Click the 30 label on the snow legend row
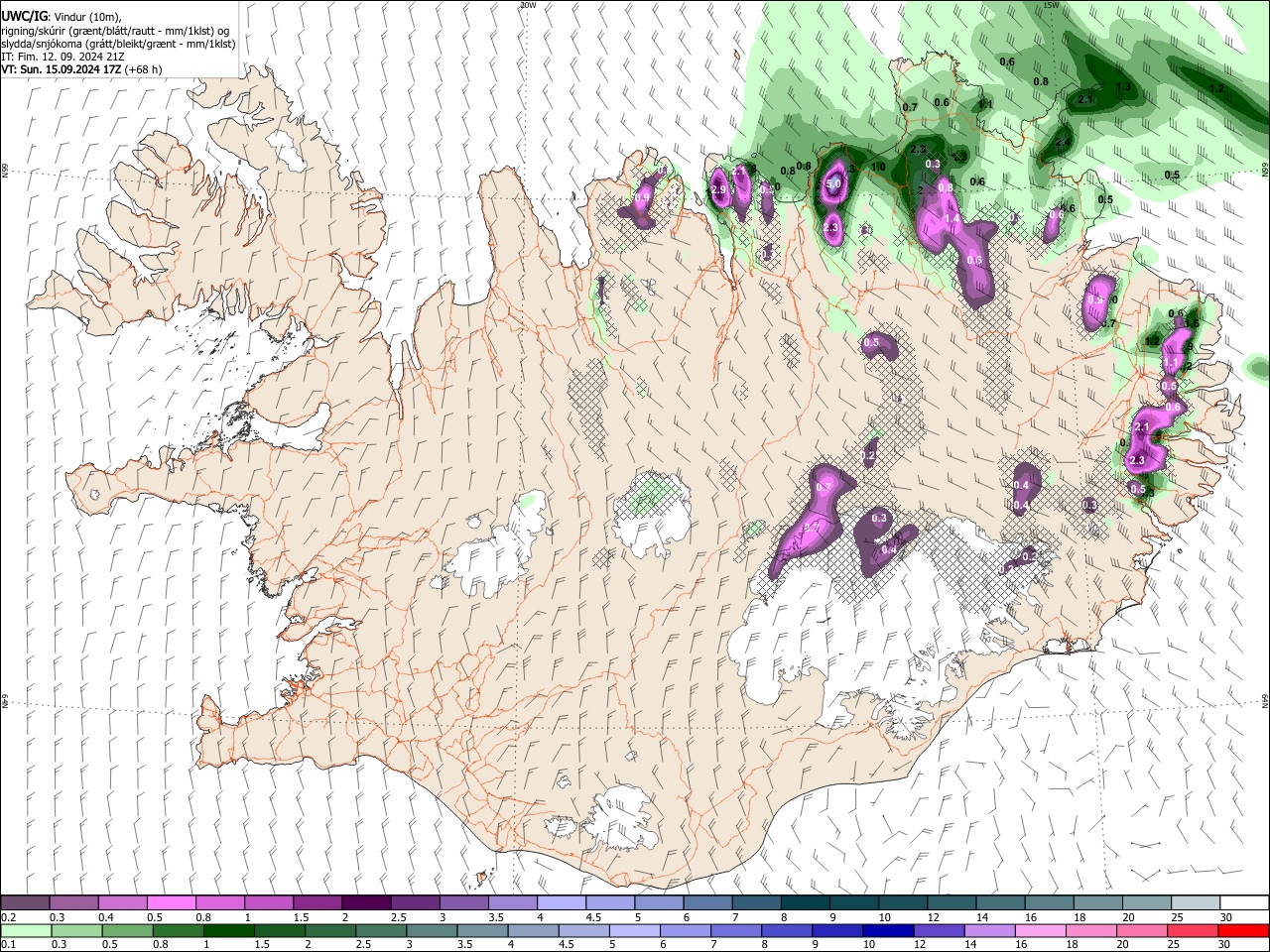This screenshot has height=952, width=1270. 1226,917
